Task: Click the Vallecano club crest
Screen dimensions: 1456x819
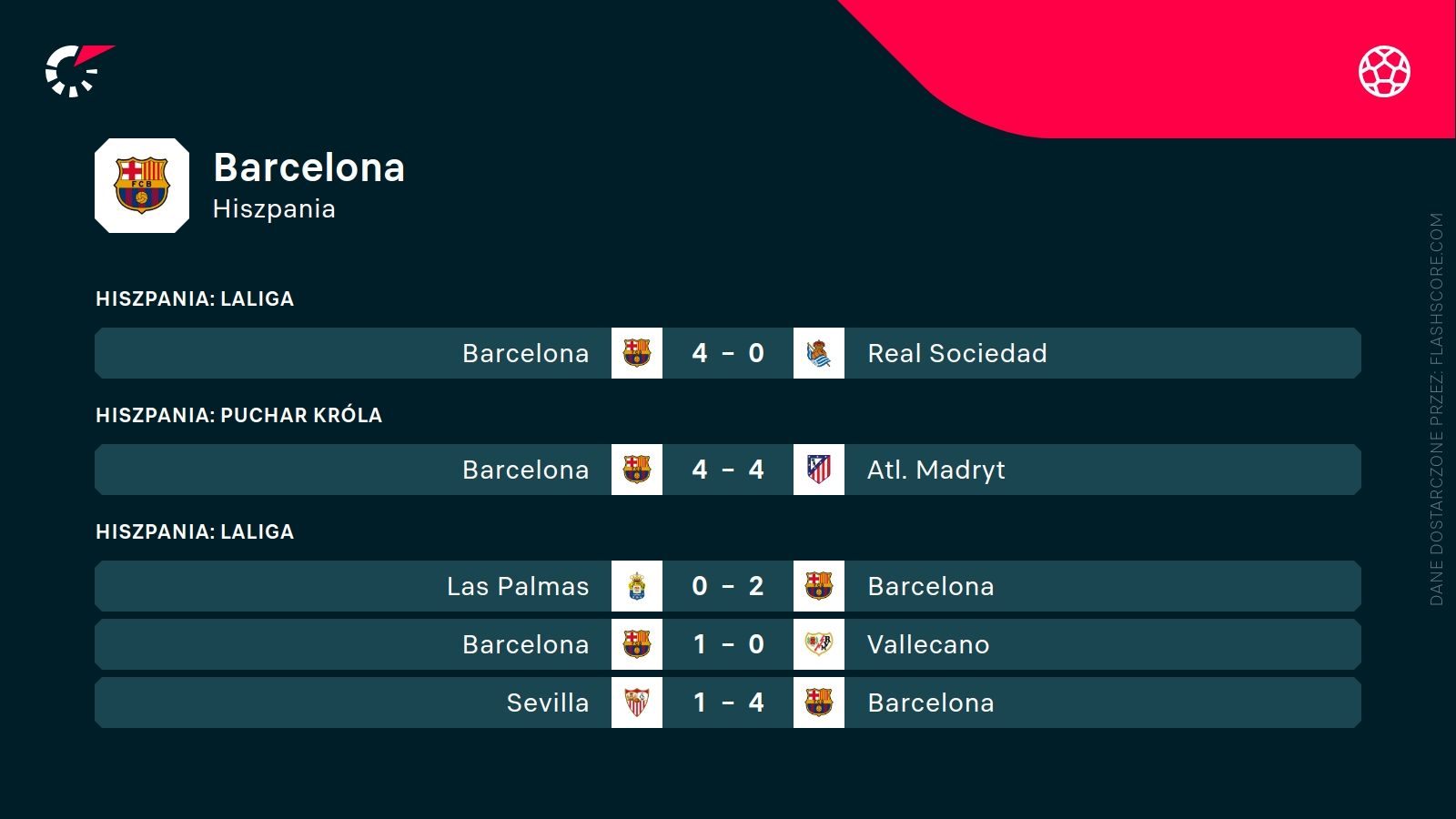Action: [819, 644]
